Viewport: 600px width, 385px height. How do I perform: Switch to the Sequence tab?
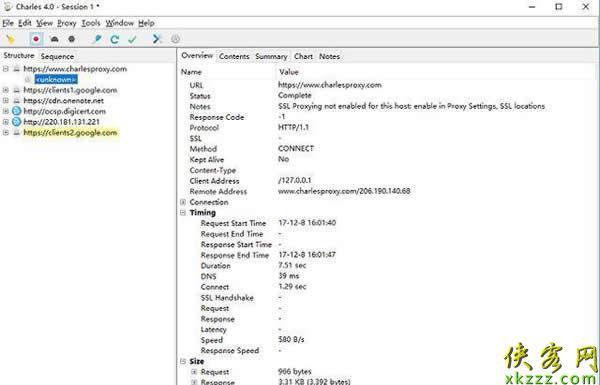tap(57, 57)
